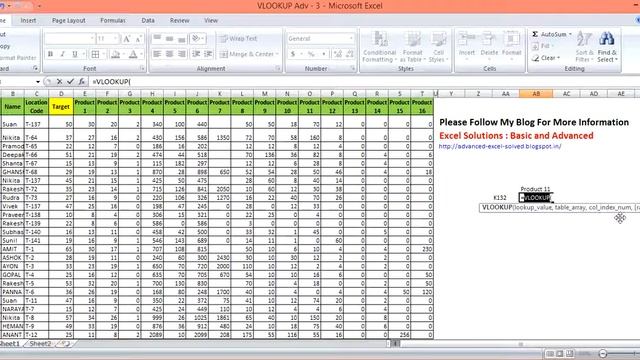Open Alignment group dialog launcher
Viewport: 640px width, 360px height.
278,69
